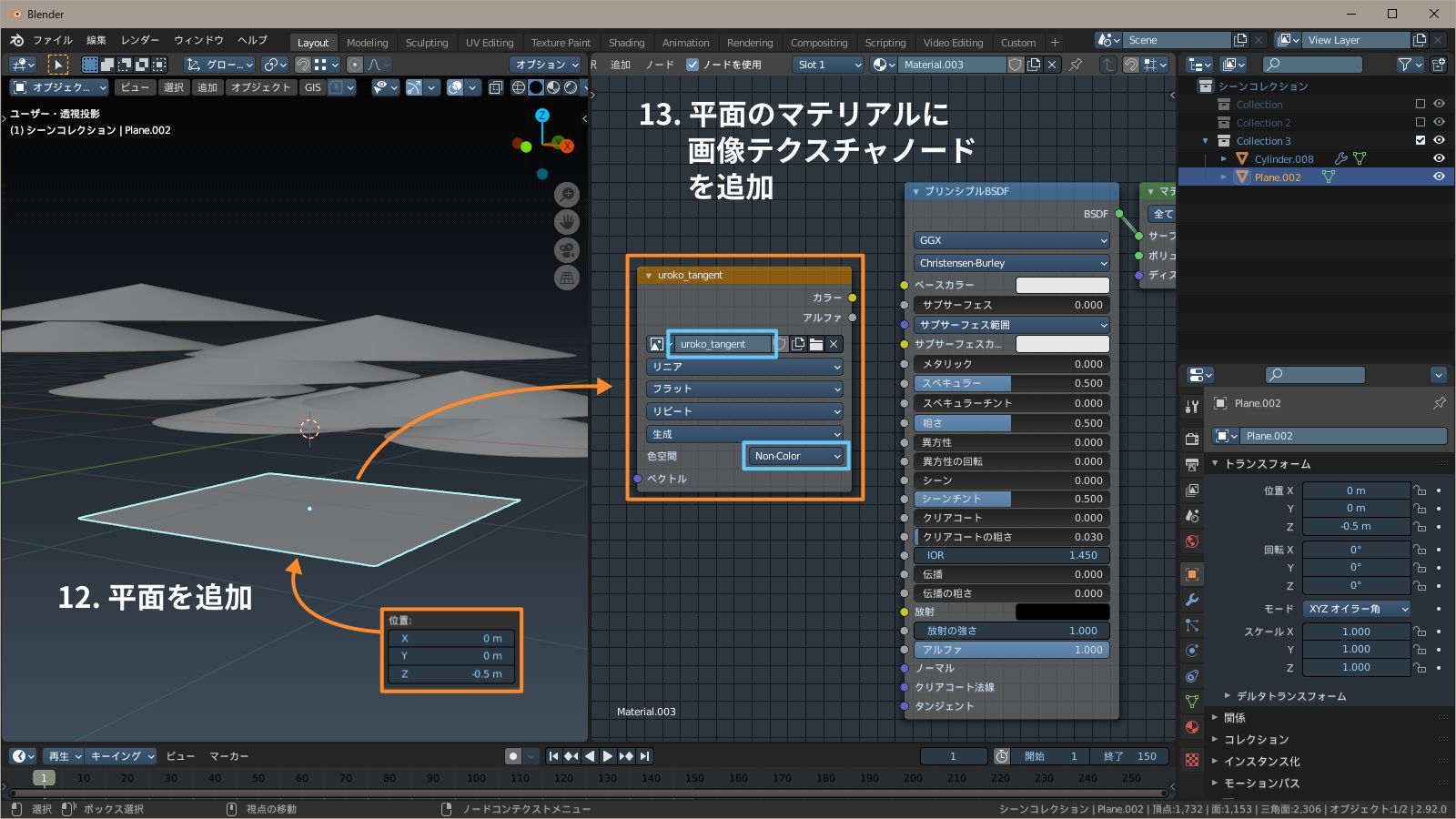
Task: Hide Plane.002 using its eye toggle
Action: coord(1439,177)
